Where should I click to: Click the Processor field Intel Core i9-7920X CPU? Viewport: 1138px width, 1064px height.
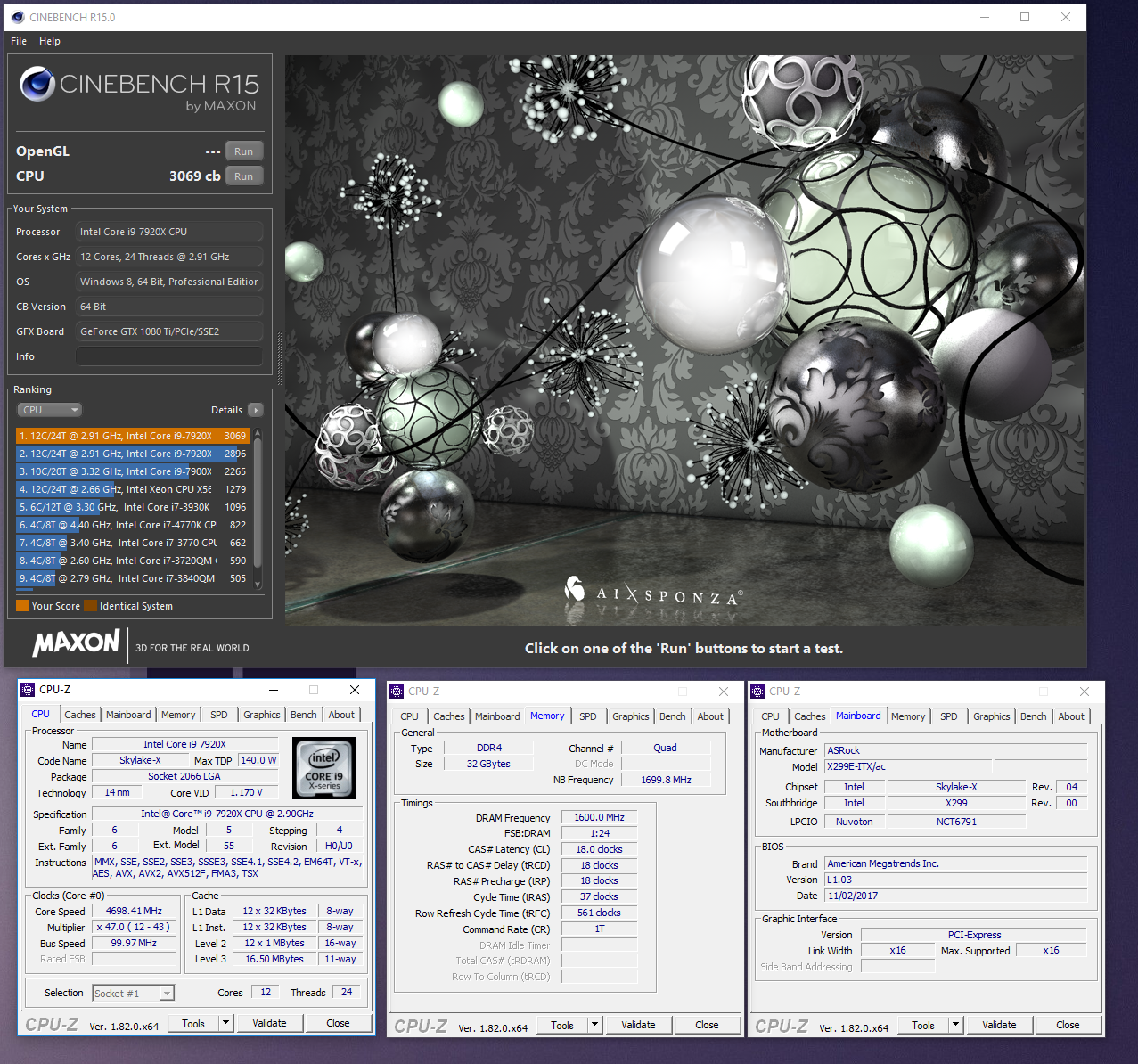click(x=169, y=232)
